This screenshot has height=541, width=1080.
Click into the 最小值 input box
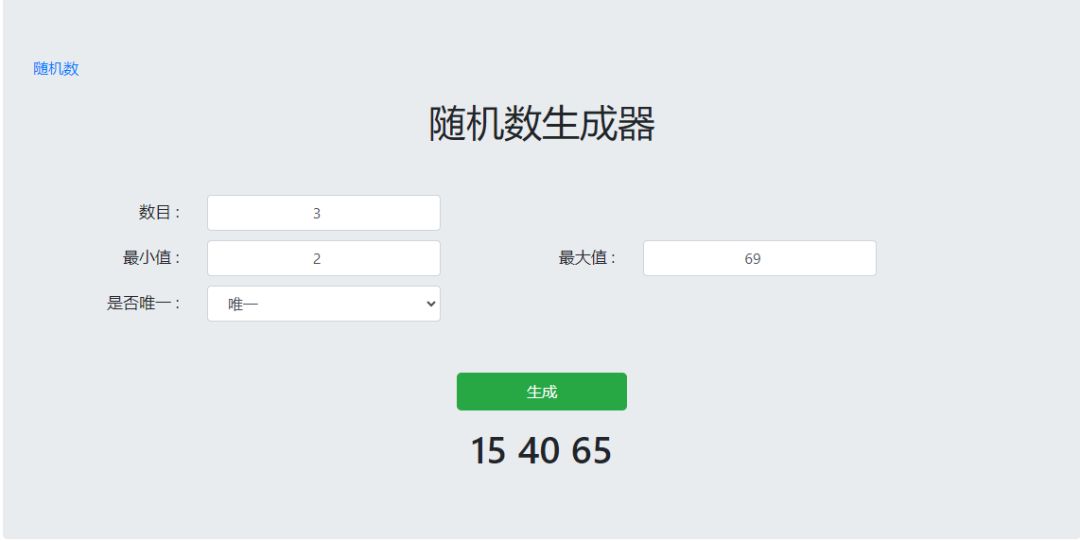click(x=323, y=258)
